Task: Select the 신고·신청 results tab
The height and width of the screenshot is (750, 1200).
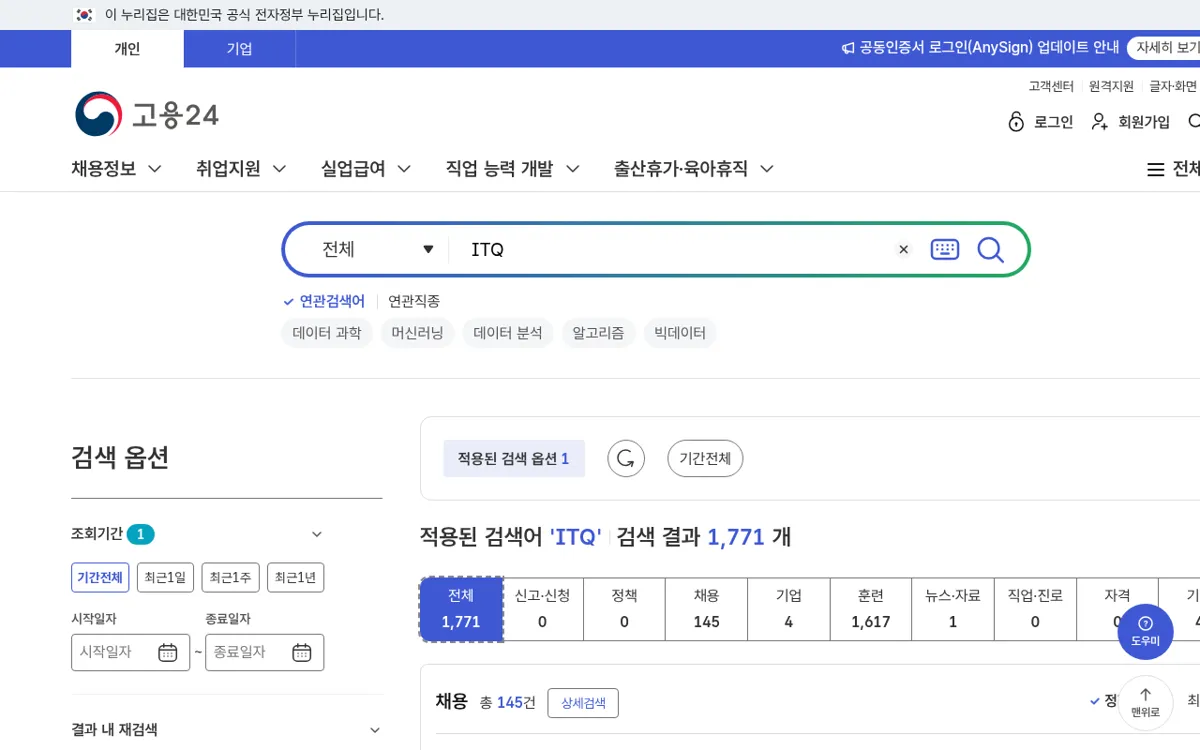Action: [x=542, y=608]
